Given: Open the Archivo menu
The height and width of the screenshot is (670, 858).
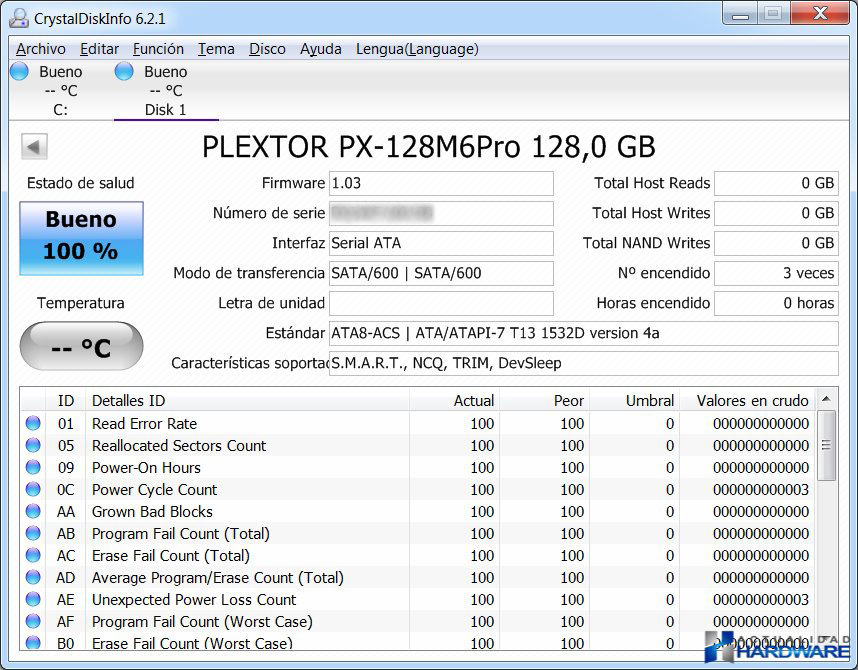Looking at the screenshot, I should click(x=41, y=49).
